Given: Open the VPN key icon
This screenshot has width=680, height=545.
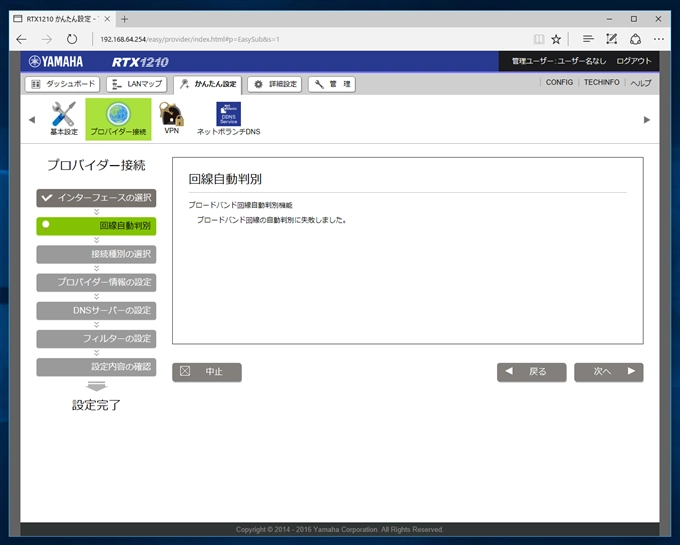Looking at the screenshot, I should (x=171, y=118).
